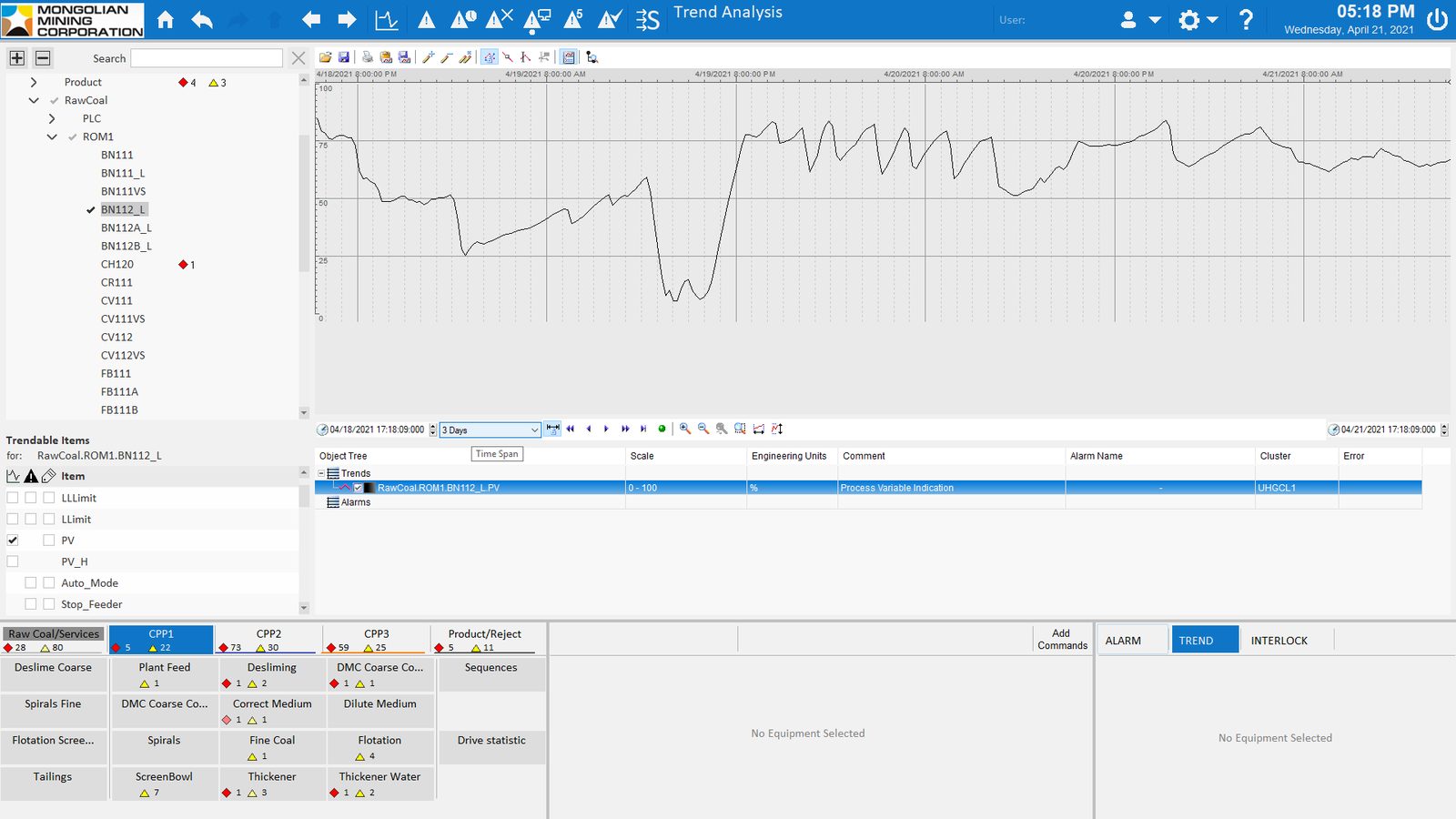1456x819 pixels.
Task: Jump to latest data with skip-to-end icon
Action: tap(643, 429)
